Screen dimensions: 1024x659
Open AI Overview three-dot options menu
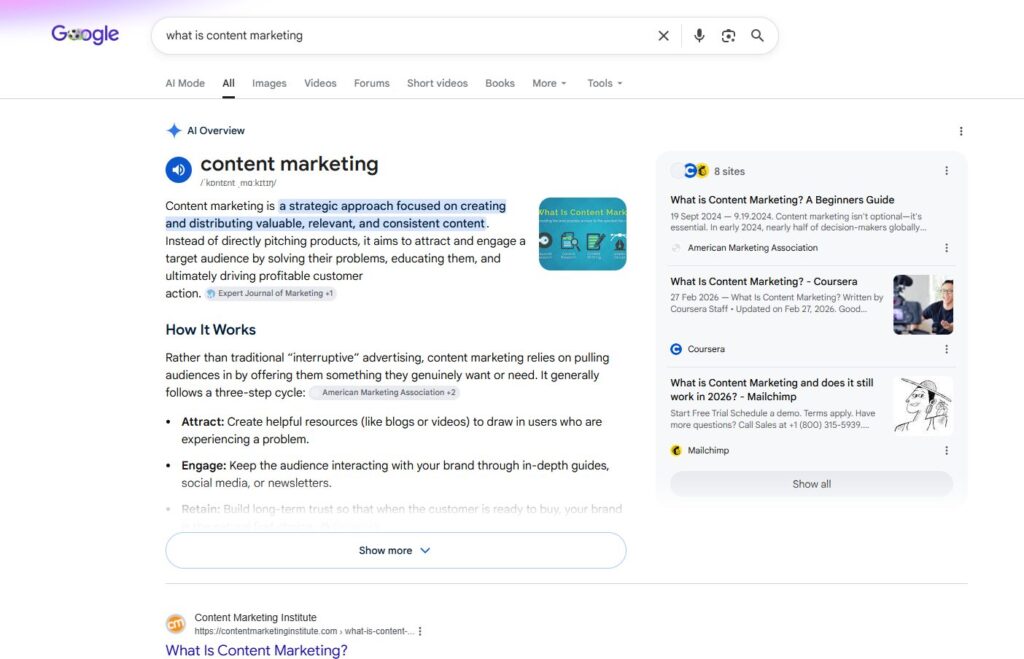tap(961, 131)
